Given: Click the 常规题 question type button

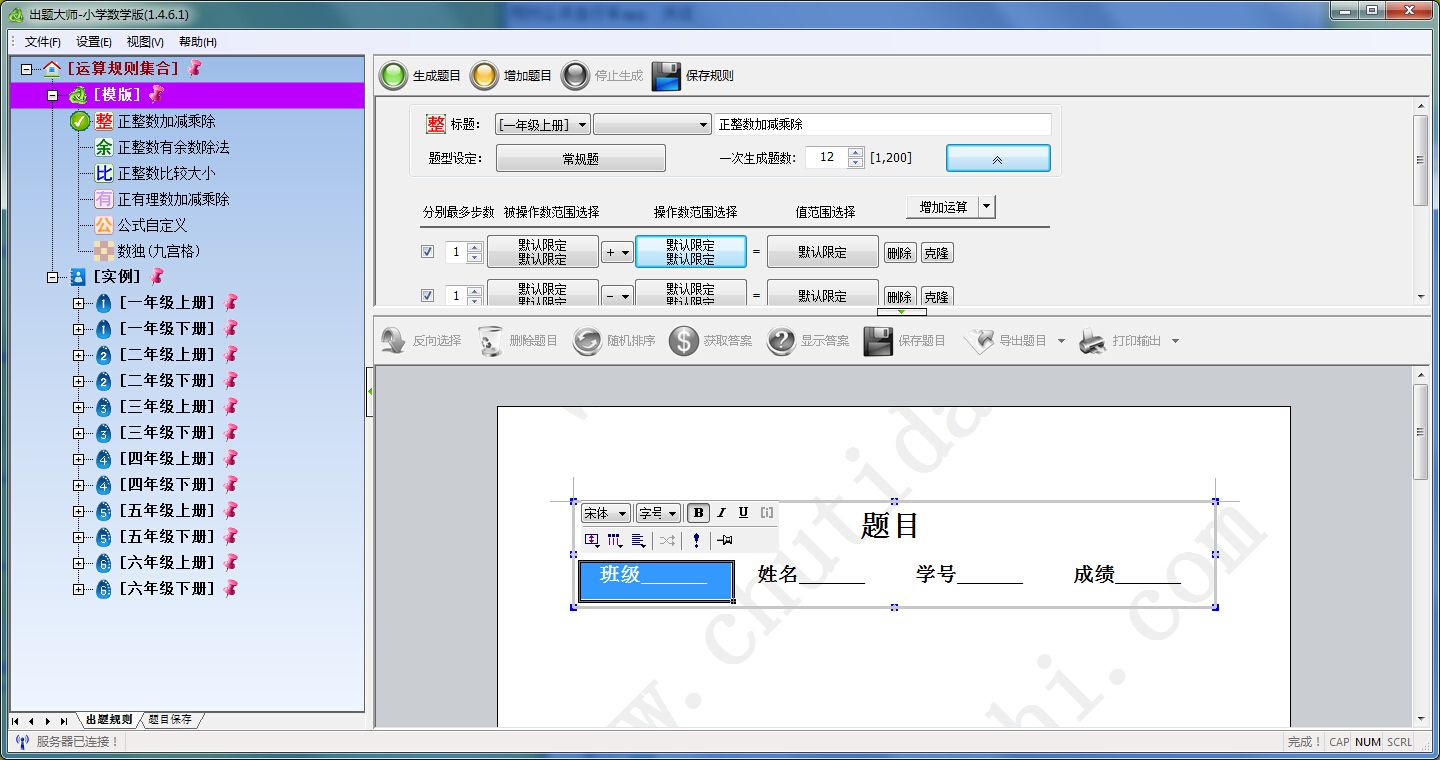Looking at the screenshot, I should [x=581, y=158].
